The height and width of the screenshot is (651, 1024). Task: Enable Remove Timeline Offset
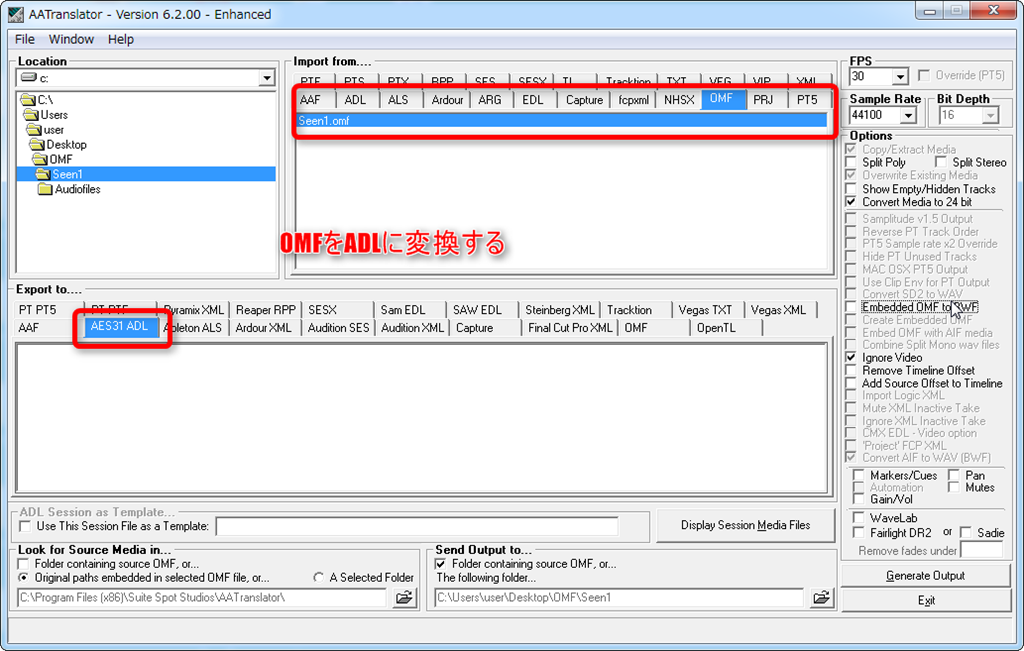point(851,370)
